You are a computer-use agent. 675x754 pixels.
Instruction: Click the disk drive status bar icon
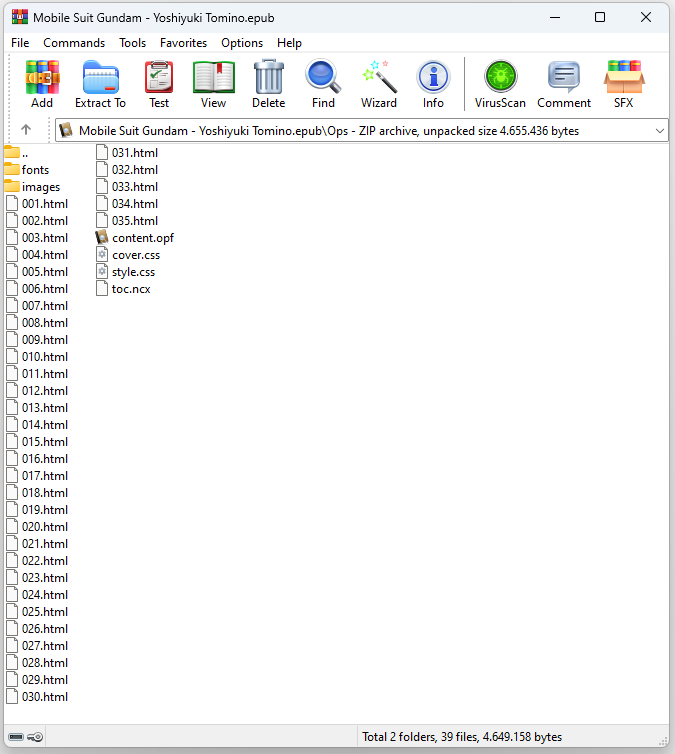click(x=16, y=737)
